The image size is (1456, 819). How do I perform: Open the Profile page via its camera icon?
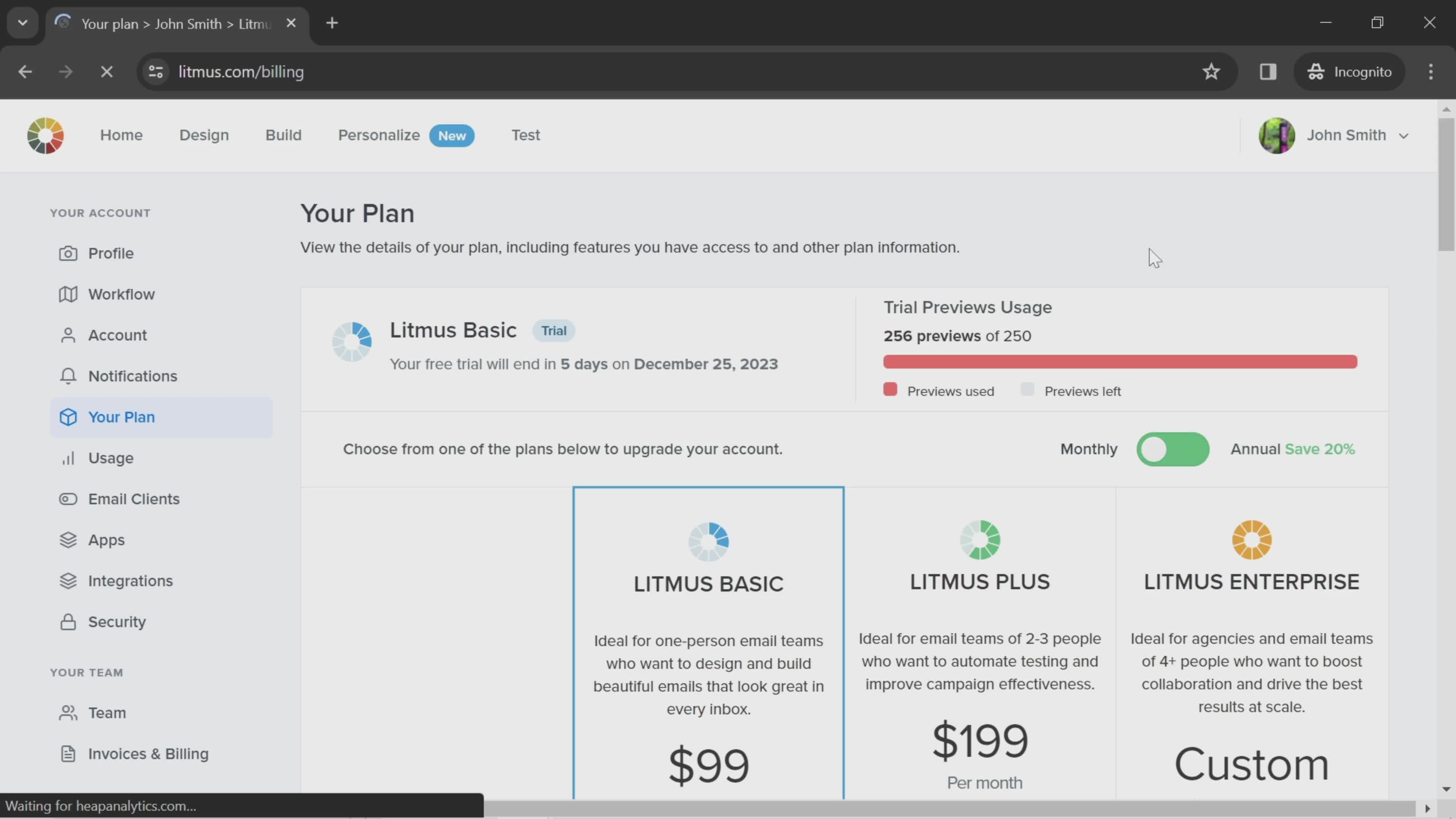[68, 253]
